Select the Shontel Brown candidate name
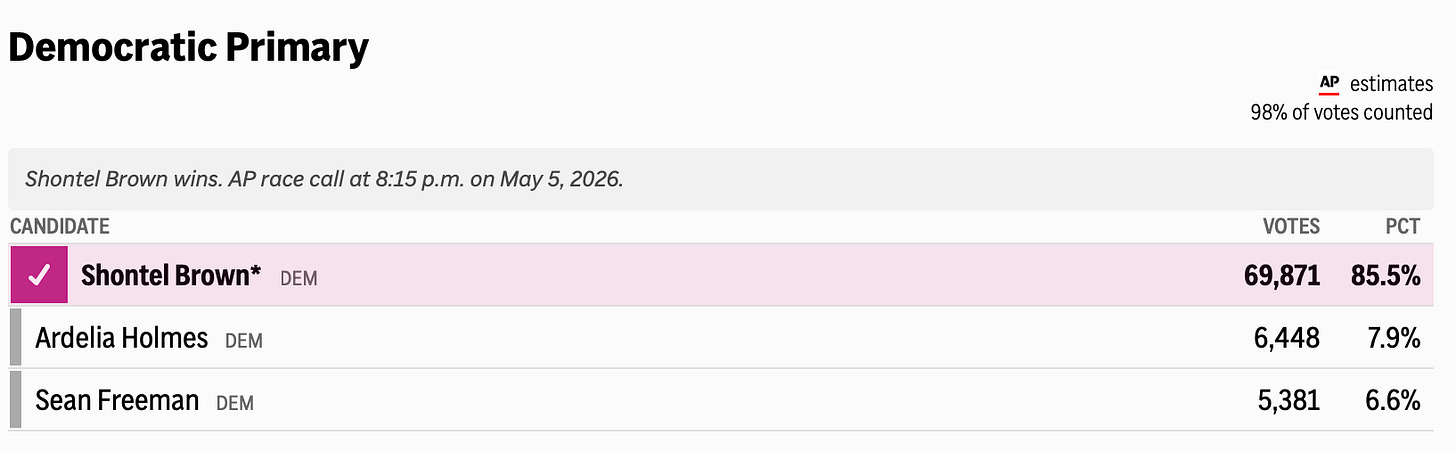Screen dimensions: 1456x453 (170, 275)
